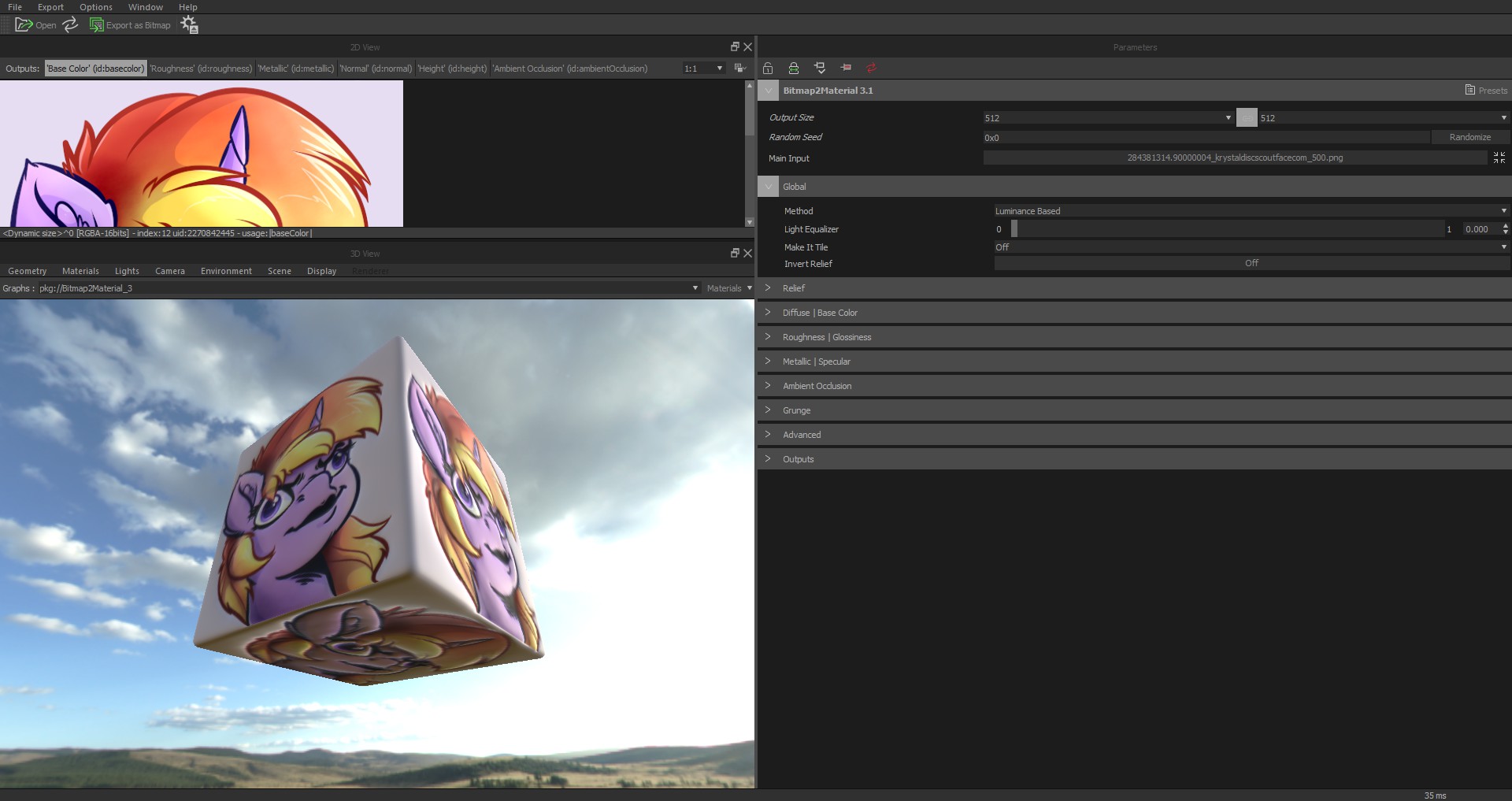Open the File menu
Screen dimensions: 1512x801
15,7
